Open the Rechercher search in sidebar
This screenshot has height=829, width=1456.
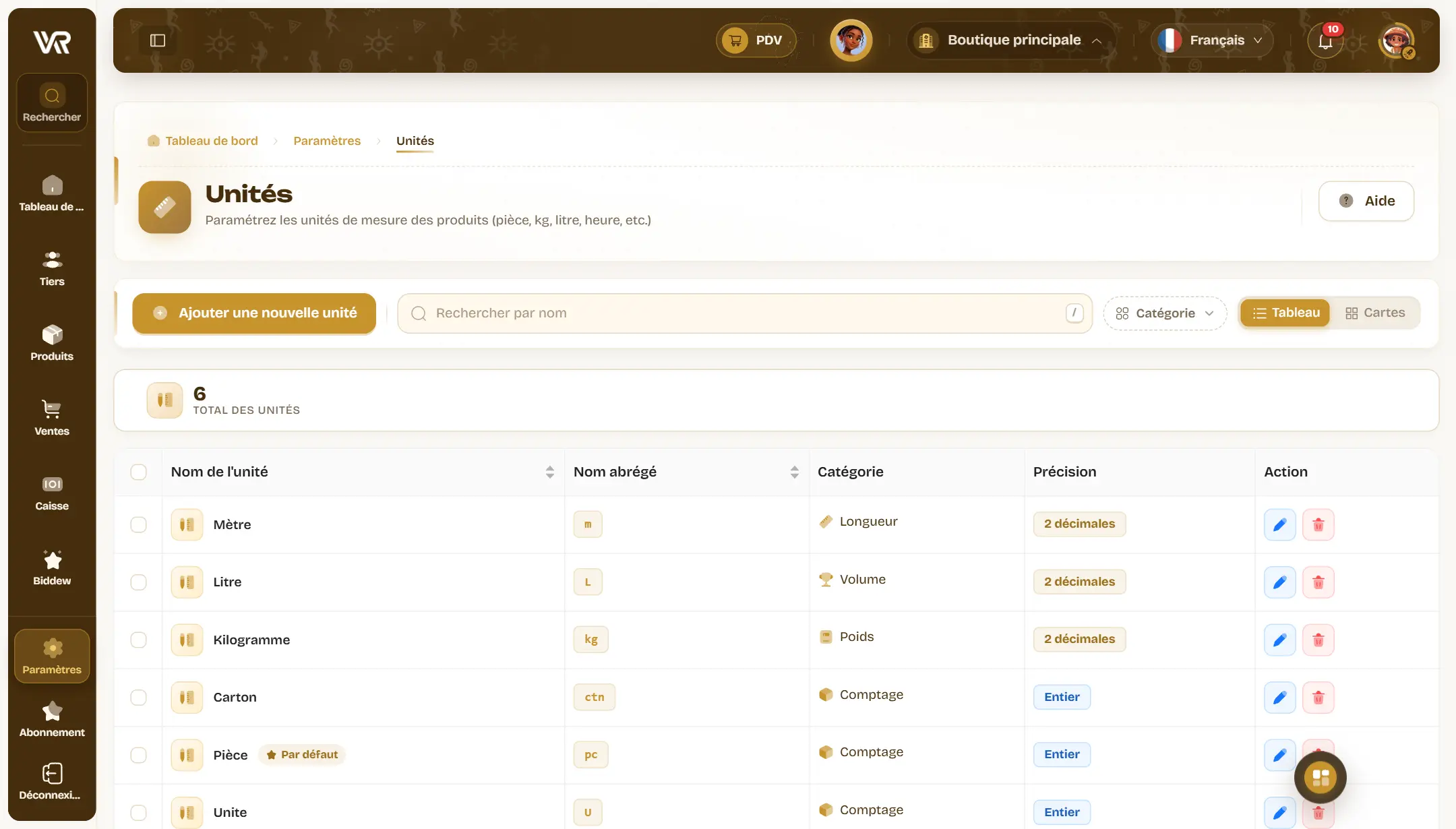[x=52, y=103]
